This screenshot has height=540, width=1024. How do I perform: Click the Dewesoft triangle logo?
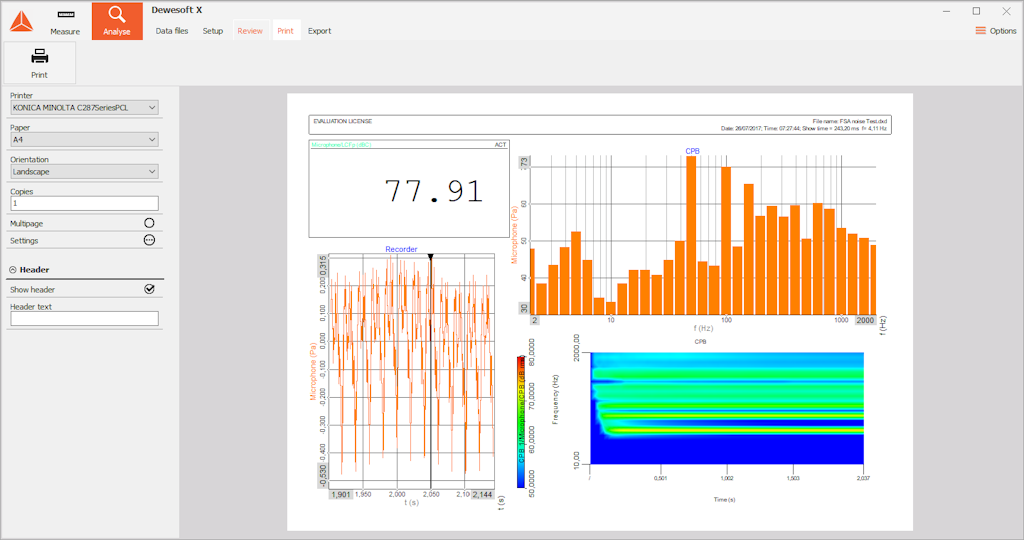[x=21, y=22]
